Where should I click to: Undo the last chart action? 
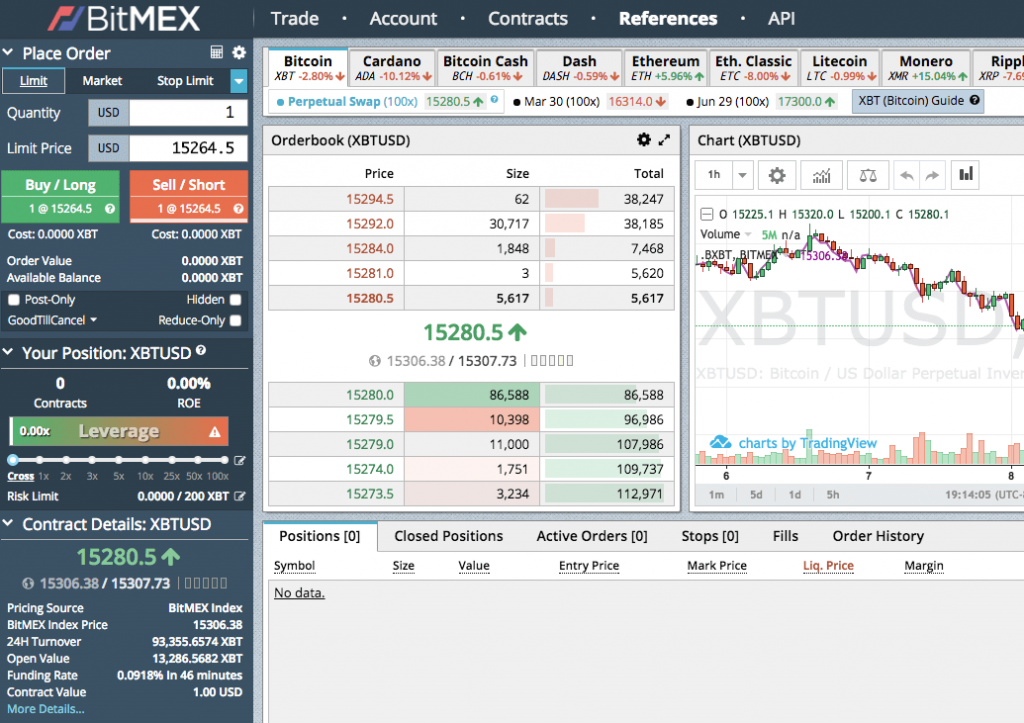pyautogui.click(x=908, y=175)
